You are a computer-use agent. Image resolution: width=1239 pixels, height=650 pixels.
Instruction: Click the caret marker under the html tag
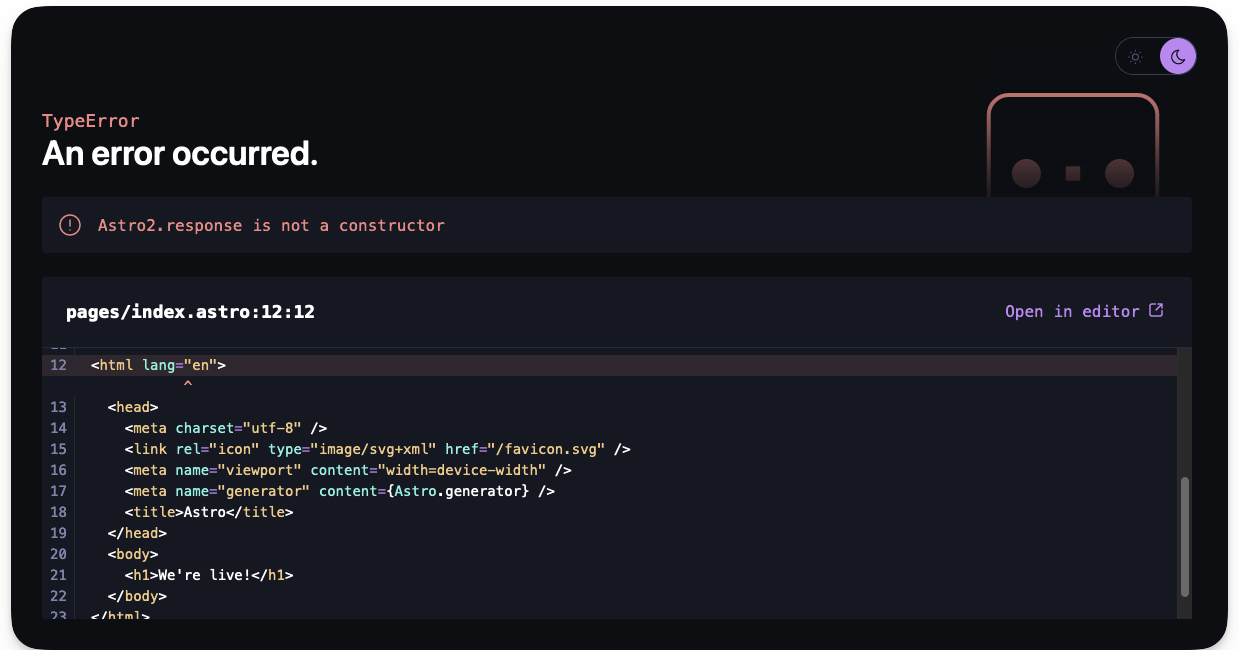(x=186, y=382)
